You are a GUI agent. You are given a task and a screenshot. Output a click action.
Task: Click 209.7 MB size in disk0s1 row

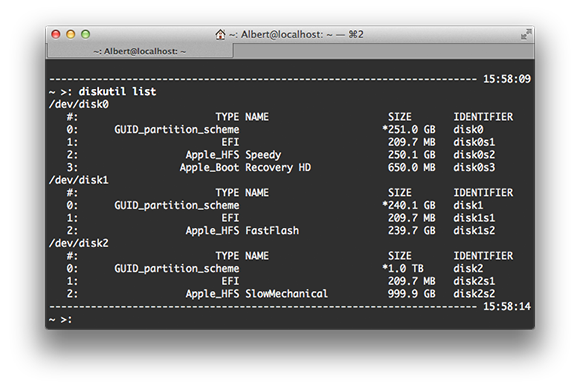412,142
